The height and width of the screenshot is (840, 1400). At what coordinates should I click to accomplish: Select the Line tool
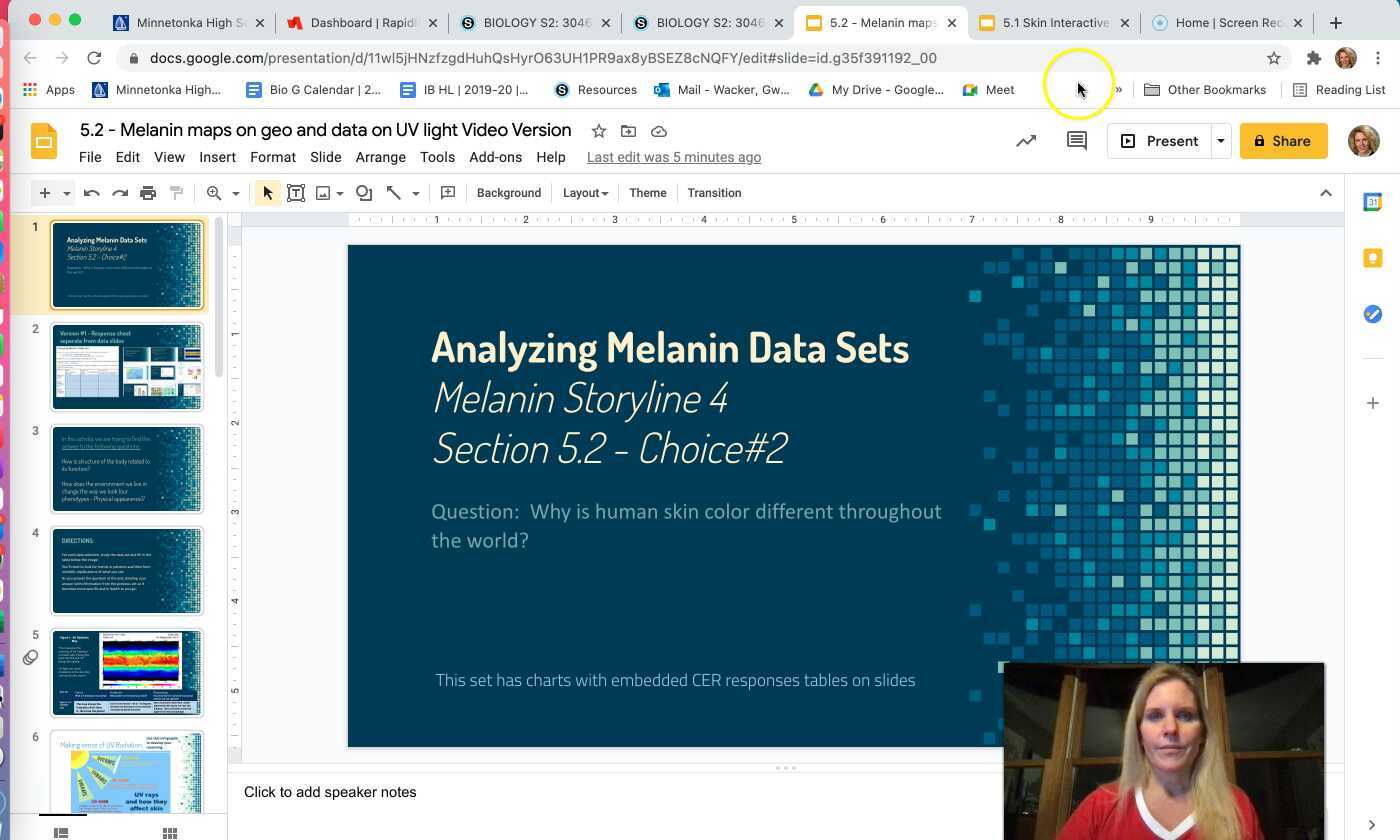(x=394, y=192)
